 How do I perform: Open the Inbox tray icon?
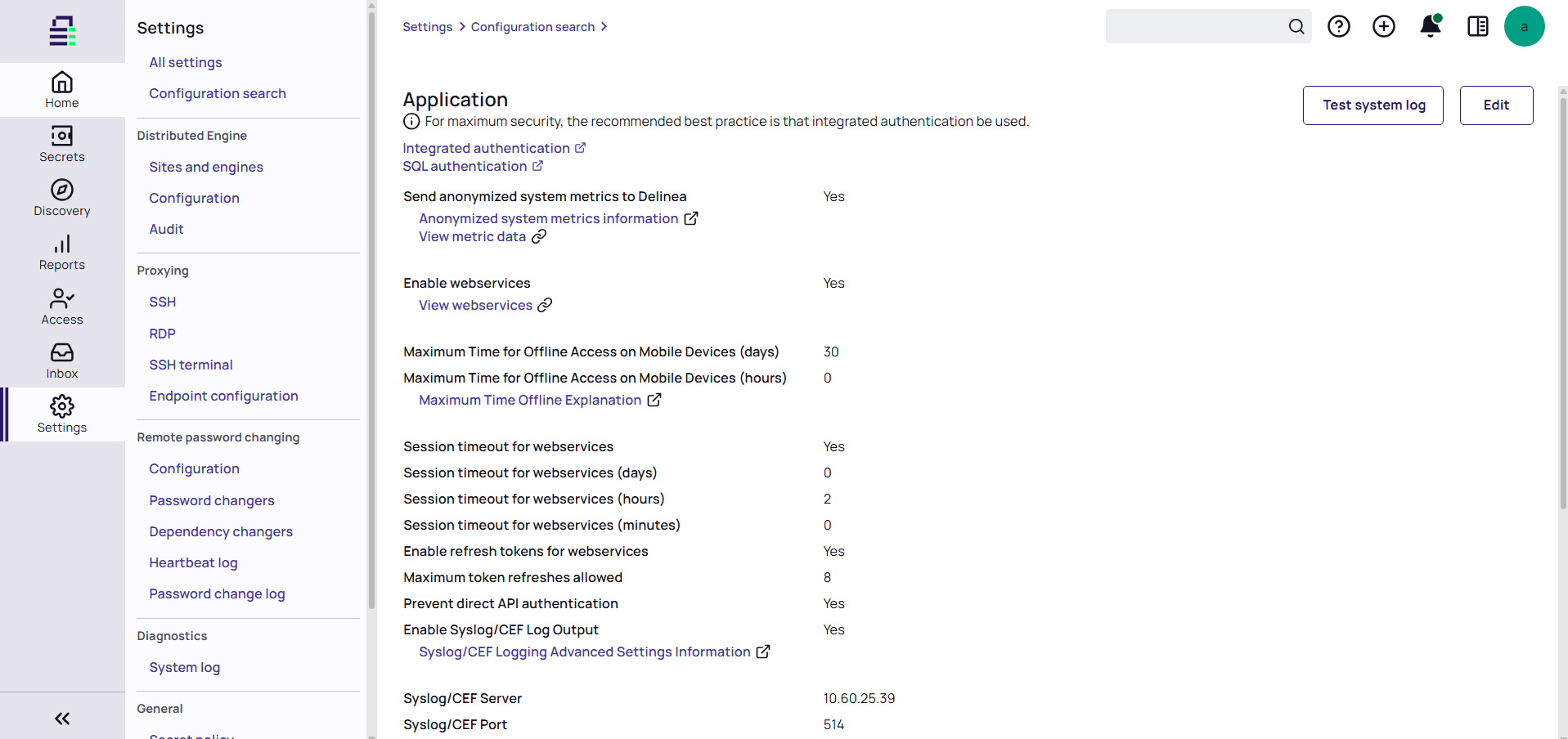(62, 361)
